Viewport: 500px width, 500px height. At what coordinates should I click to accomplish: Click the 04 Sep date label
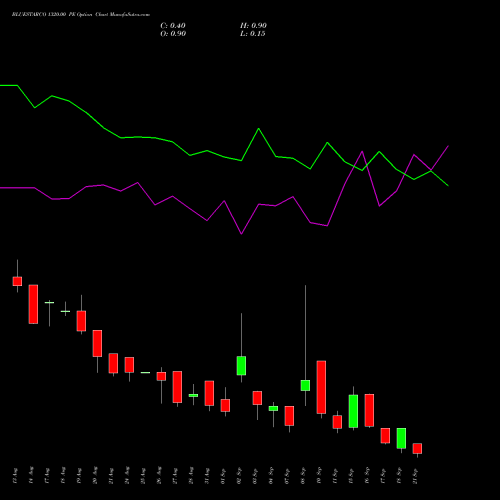(x=271, y=476)
